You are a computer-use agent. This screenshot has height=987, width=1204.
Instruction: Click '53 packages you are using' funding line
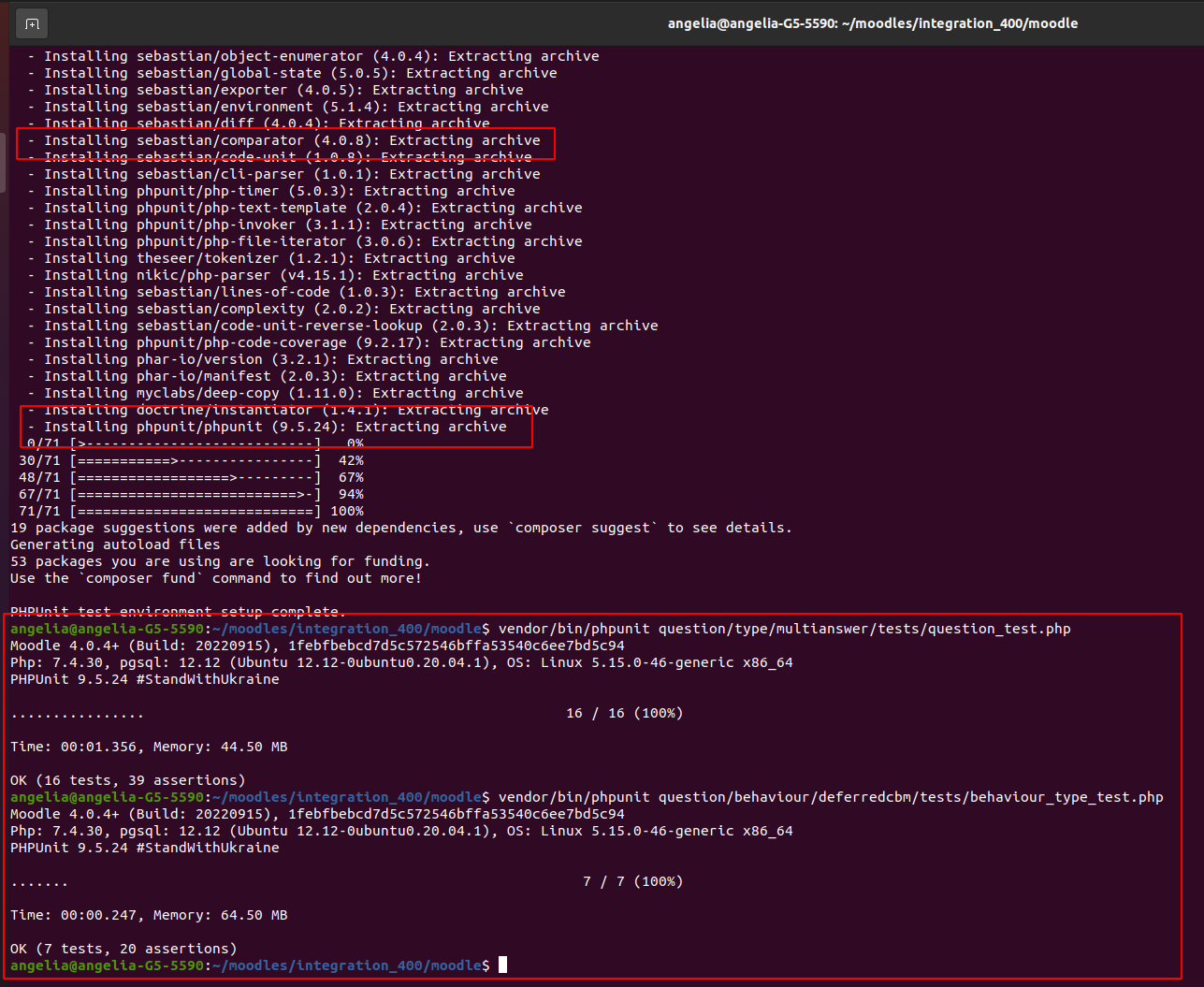[x=220, y=561]
